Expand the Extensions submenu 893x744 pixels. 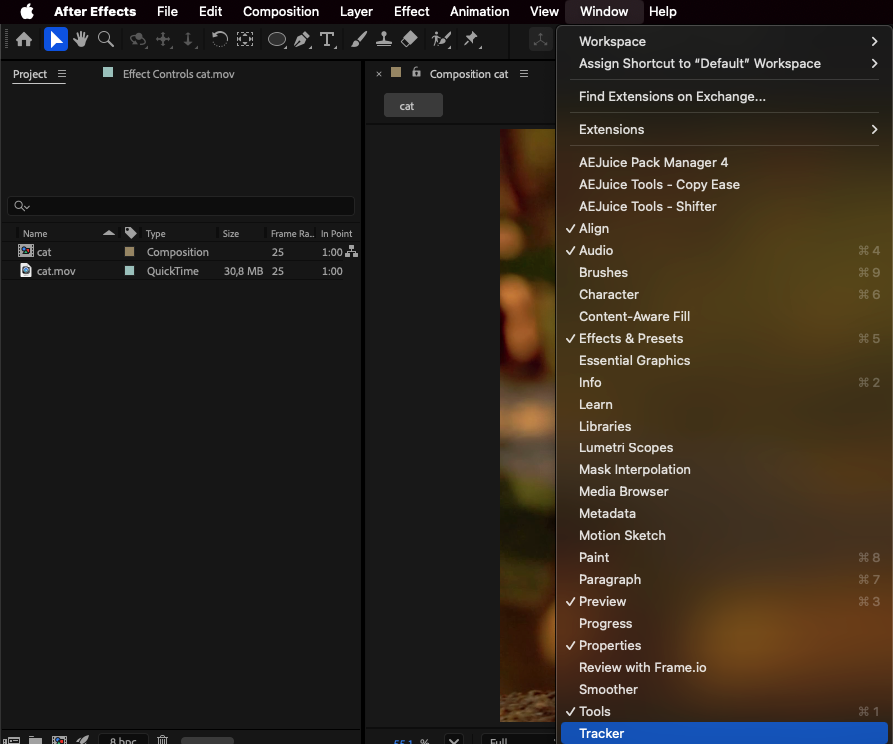[724, 129]
